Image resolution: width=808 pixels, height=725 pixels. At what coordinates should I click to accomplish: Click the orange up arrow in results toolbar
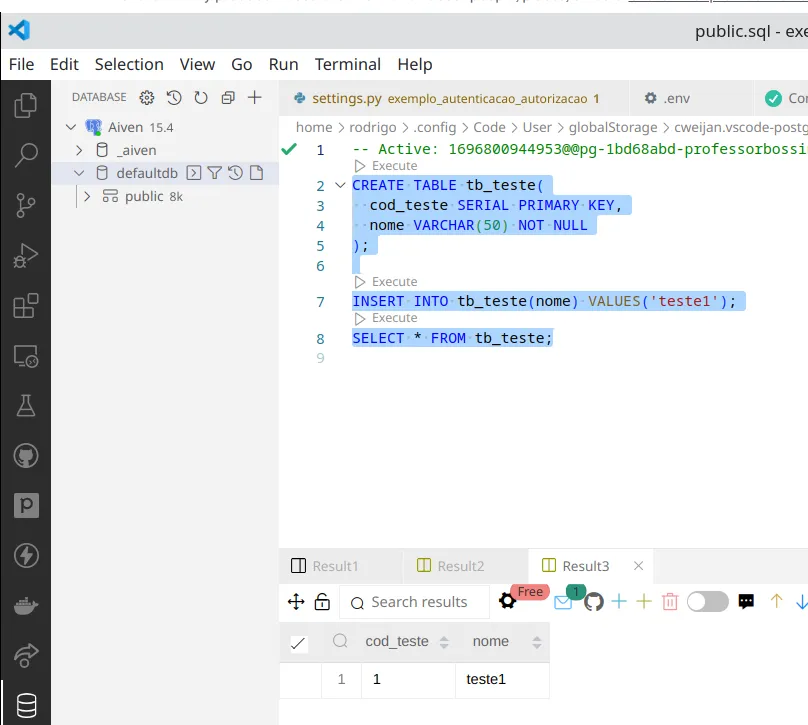776,601
